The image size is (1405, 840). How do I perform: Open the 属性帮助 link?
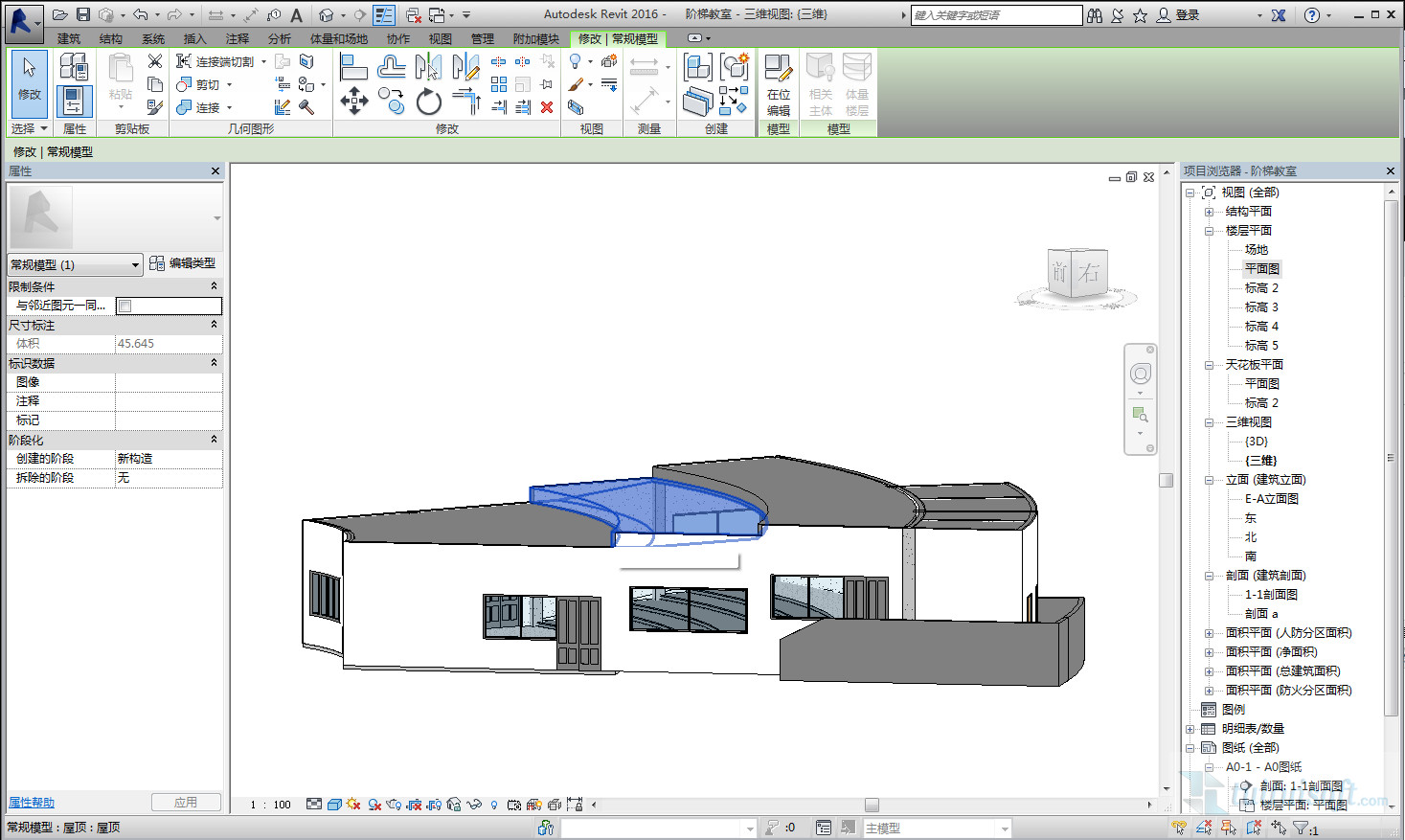pyautogui.click(x=32, y=803)
